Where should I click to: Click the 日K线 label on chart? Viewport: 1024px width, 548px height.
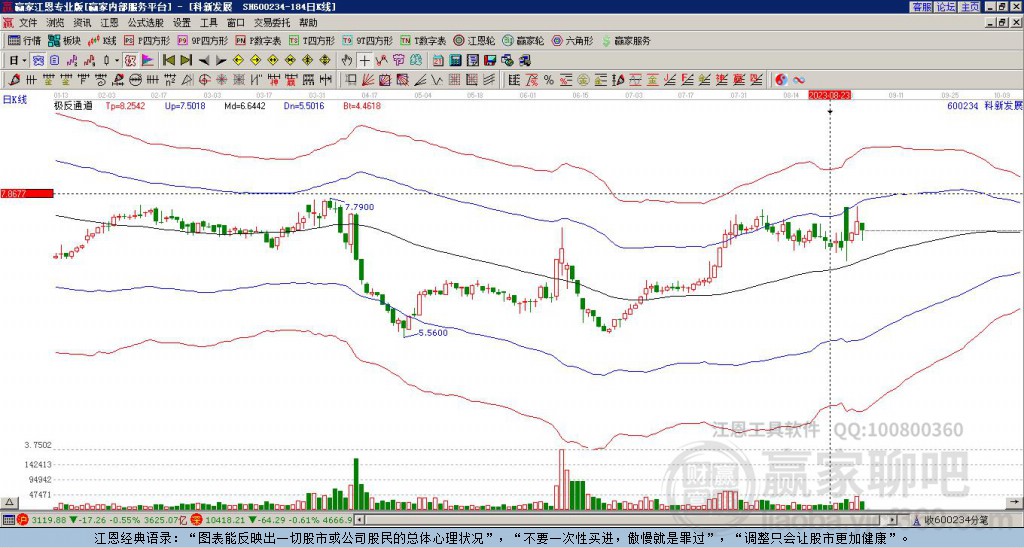tap(14, 99)
